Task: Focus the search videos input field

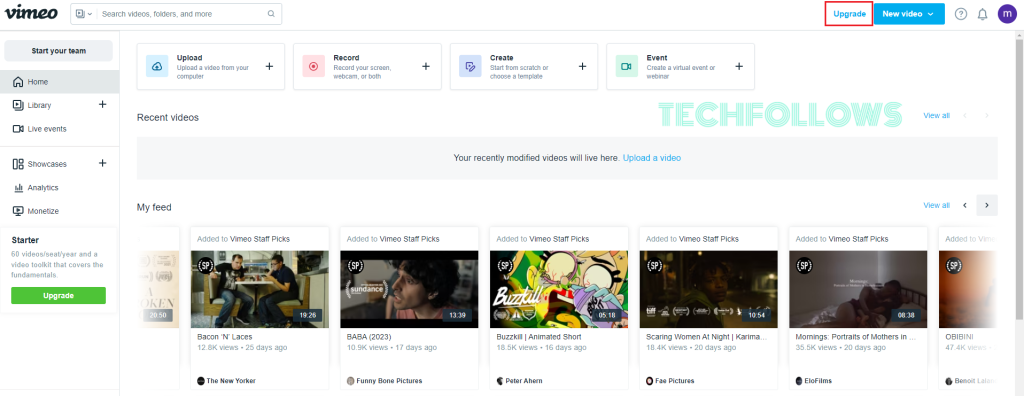Action: [x=183, y=14]
